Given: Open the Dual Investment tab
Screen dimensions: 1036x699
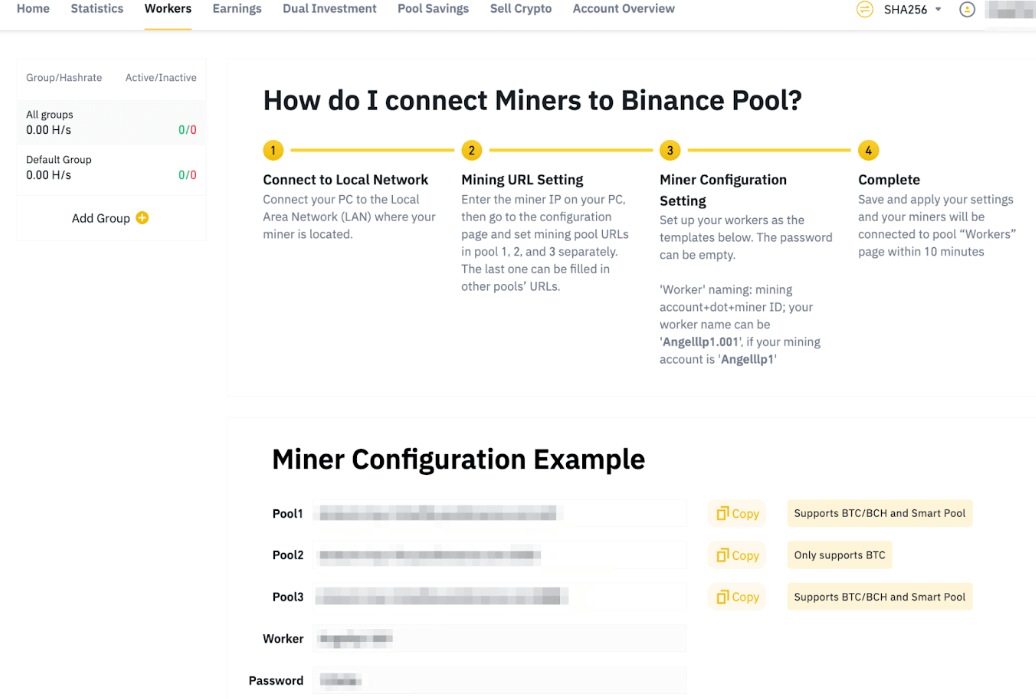Looking at the screenshot, I should pos(330,9).
